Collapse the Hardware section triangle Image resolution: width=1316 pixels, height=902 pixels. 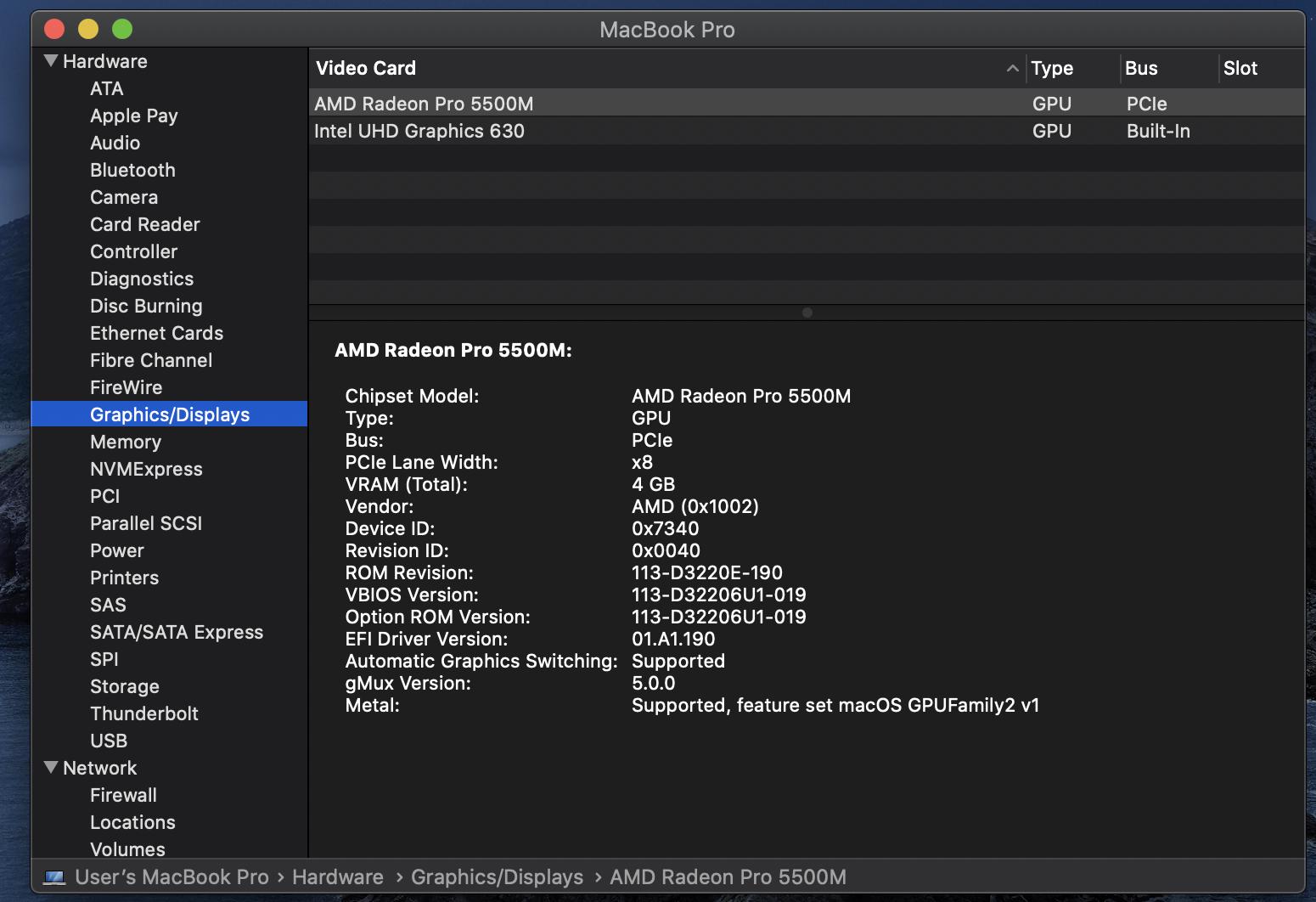pyautogui.click(x=51, y=61)
